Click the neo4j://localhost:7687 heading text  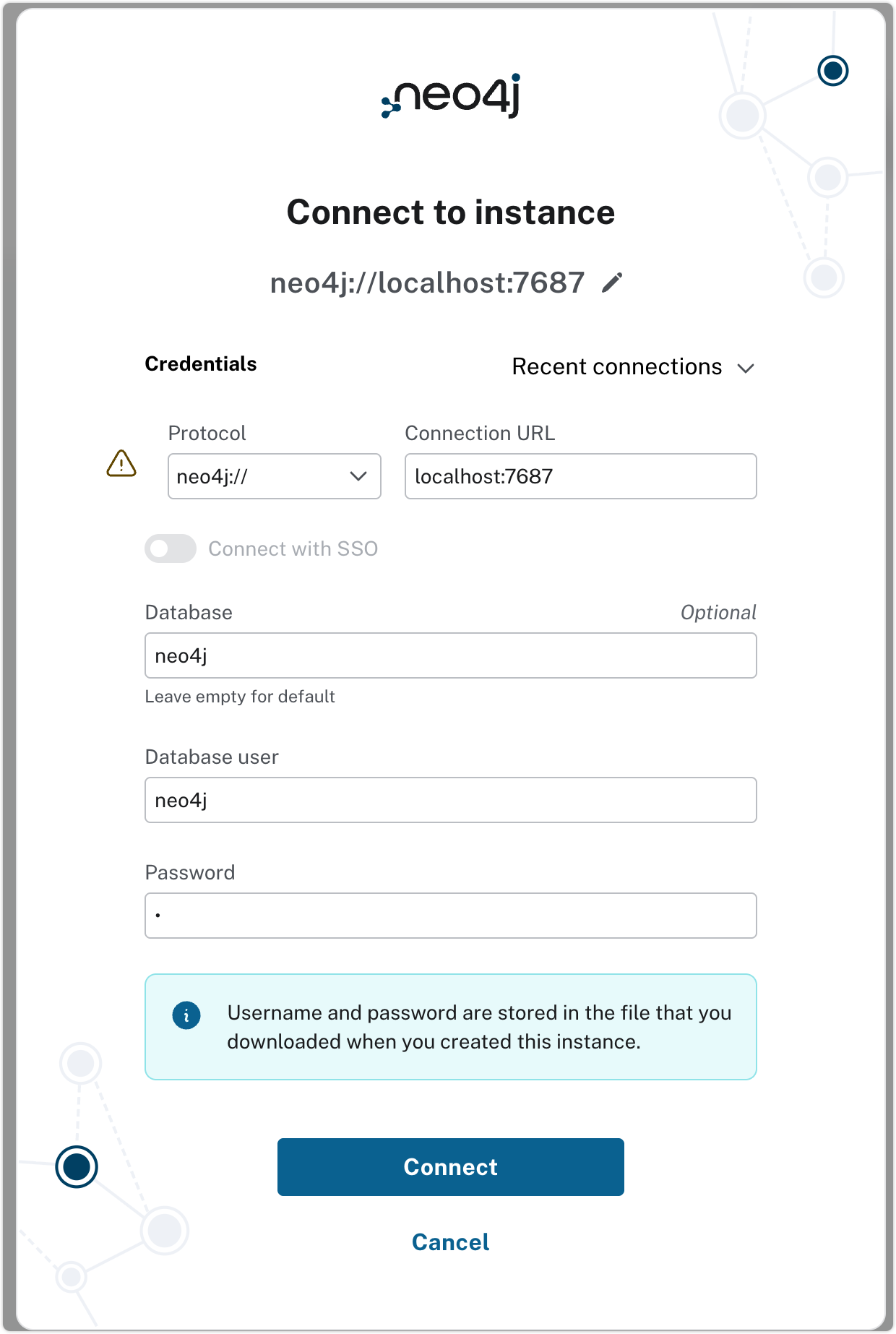click(x=427, y=283)
